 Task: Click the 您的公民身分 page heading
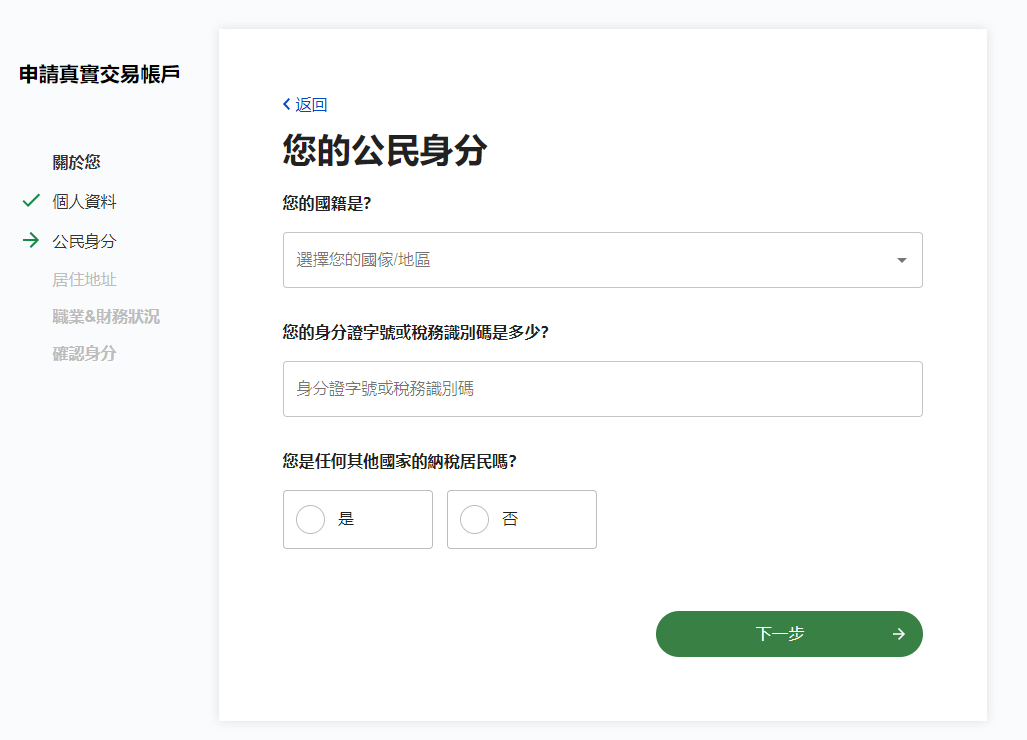pos(384,150)
